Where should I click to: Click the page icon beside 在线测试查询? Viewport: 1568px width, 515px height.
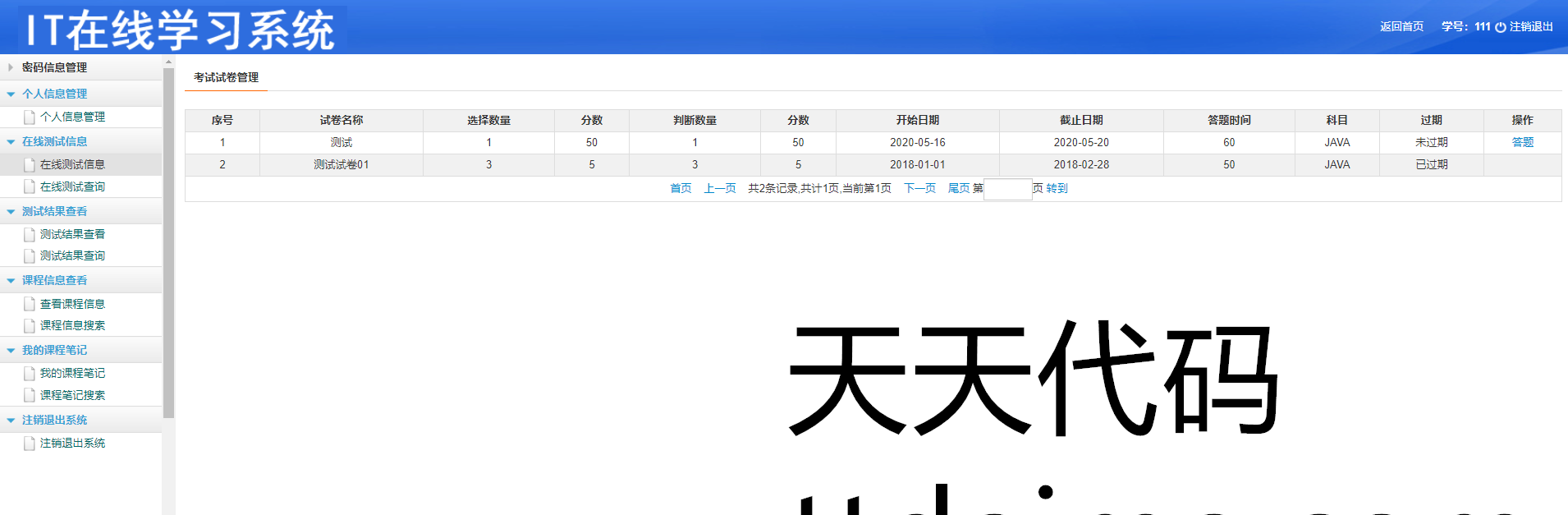point(30,187)
